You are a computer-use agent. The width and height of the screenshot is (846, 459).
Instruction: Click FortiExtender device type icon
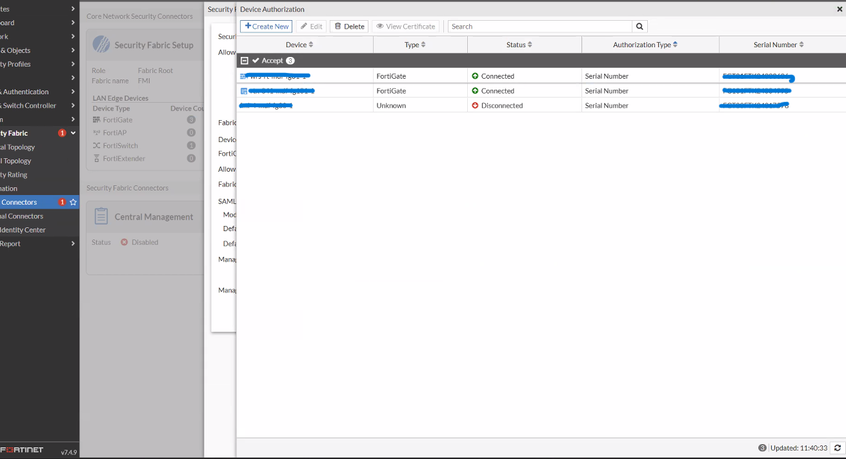[97, 159]
